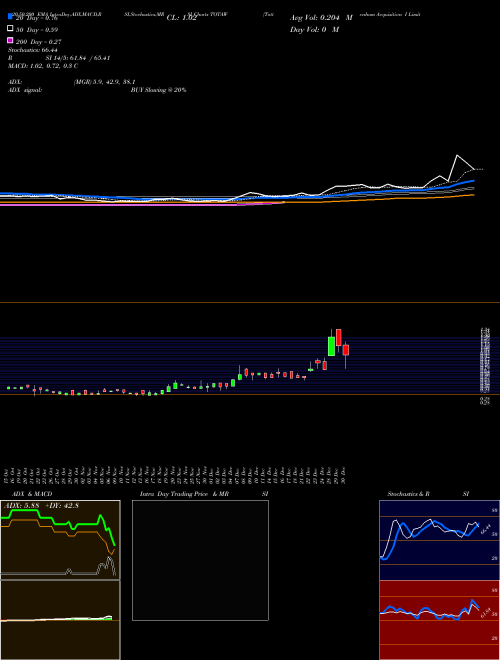Click the 'CL: 1.02' closing price text
This screenshot has width=500, height=660.
(x=181, y=18)
